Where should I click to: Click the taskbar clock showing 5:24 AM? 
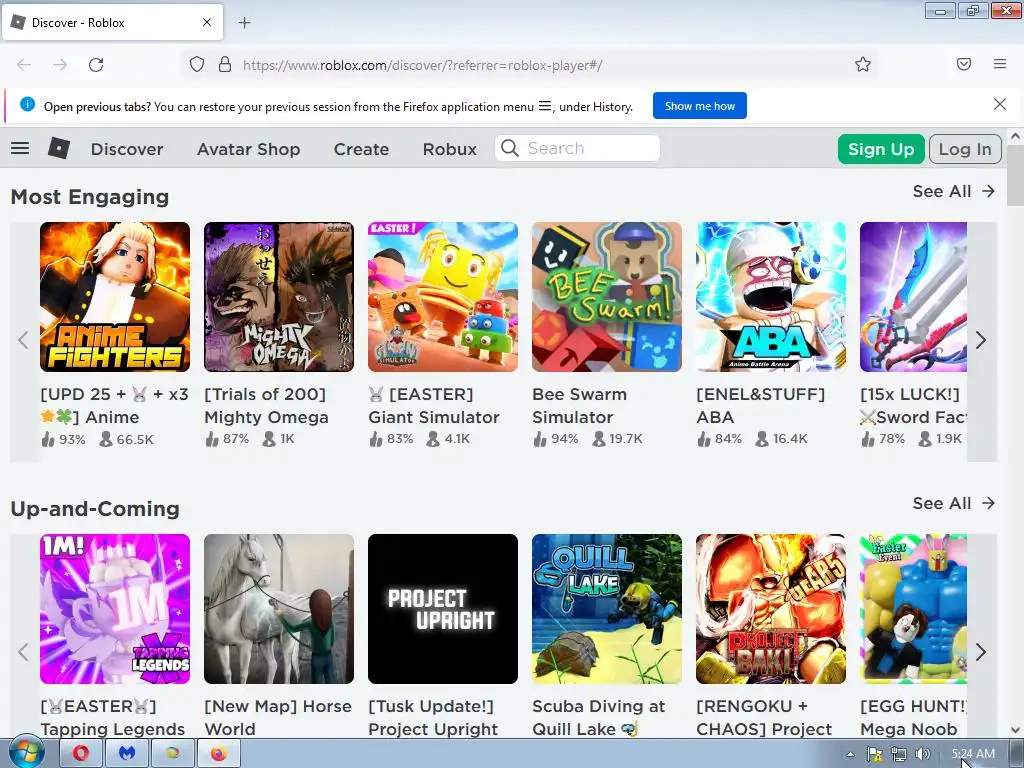coord(973,754)
